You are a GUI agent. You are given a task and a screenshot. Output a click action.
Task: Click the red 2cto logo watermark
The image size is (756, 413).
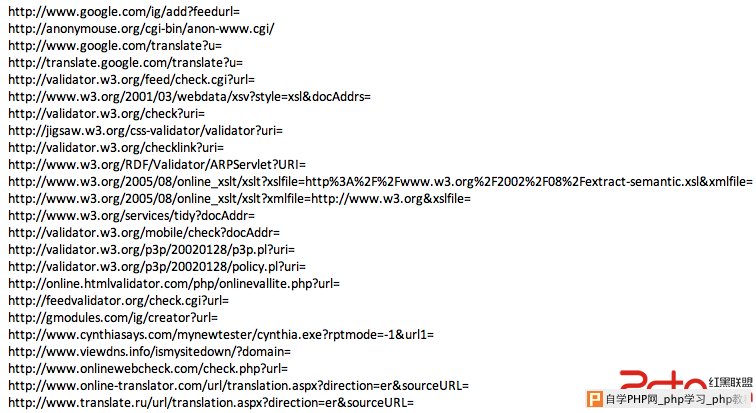point(662,380)
